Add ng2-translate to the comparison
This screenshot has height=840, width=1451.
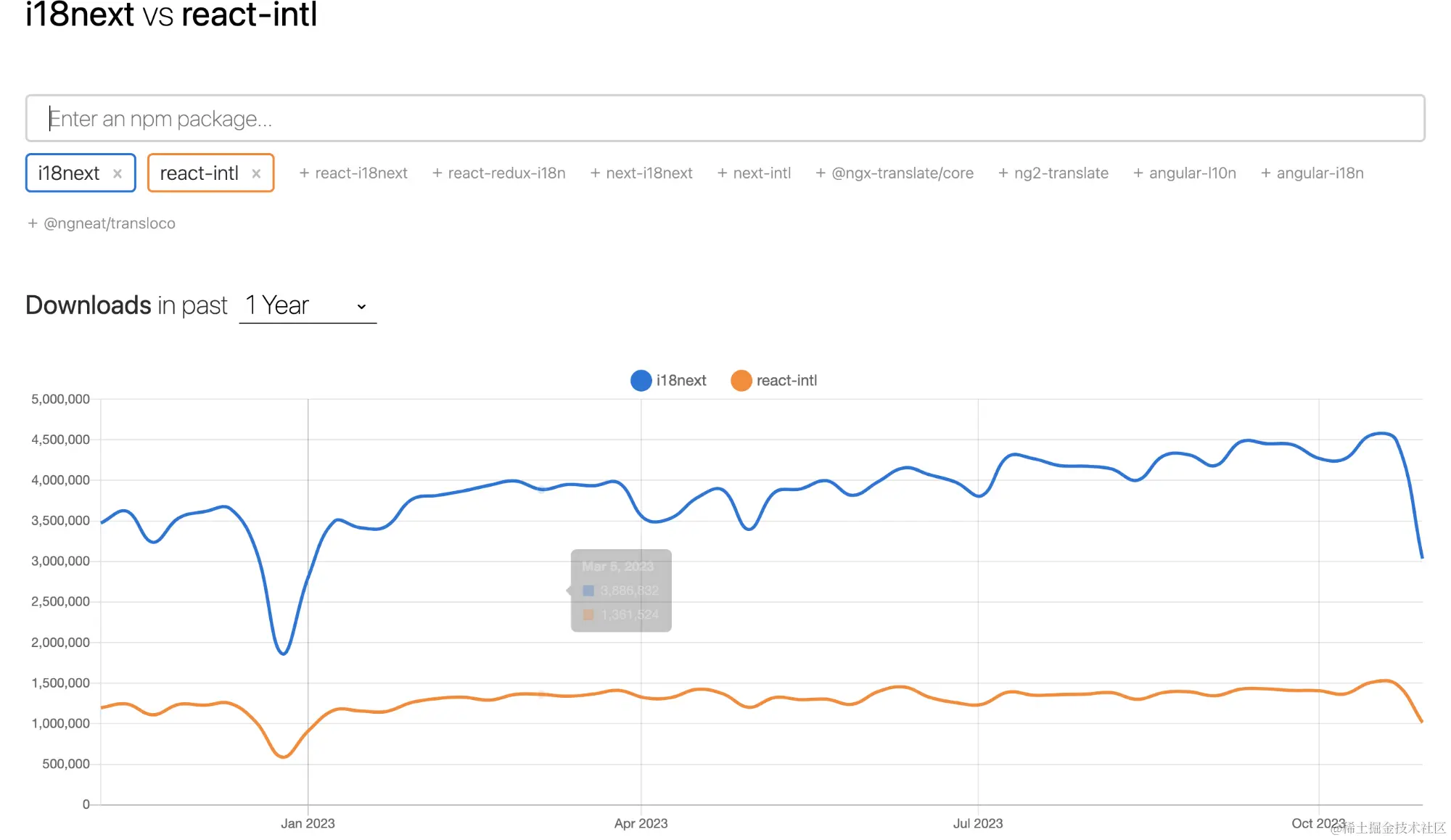[x=1053, y=173]
